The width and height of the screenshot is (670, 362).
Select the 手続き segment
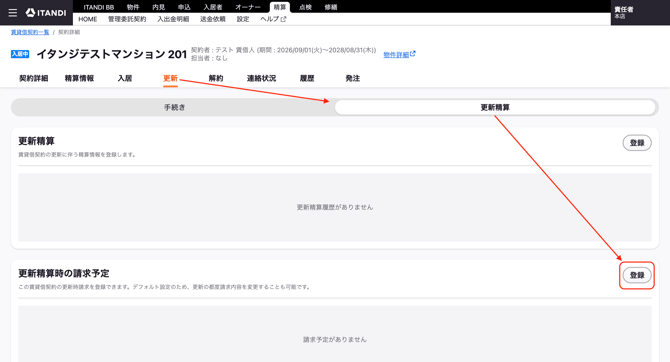click(x=174, y=107)
